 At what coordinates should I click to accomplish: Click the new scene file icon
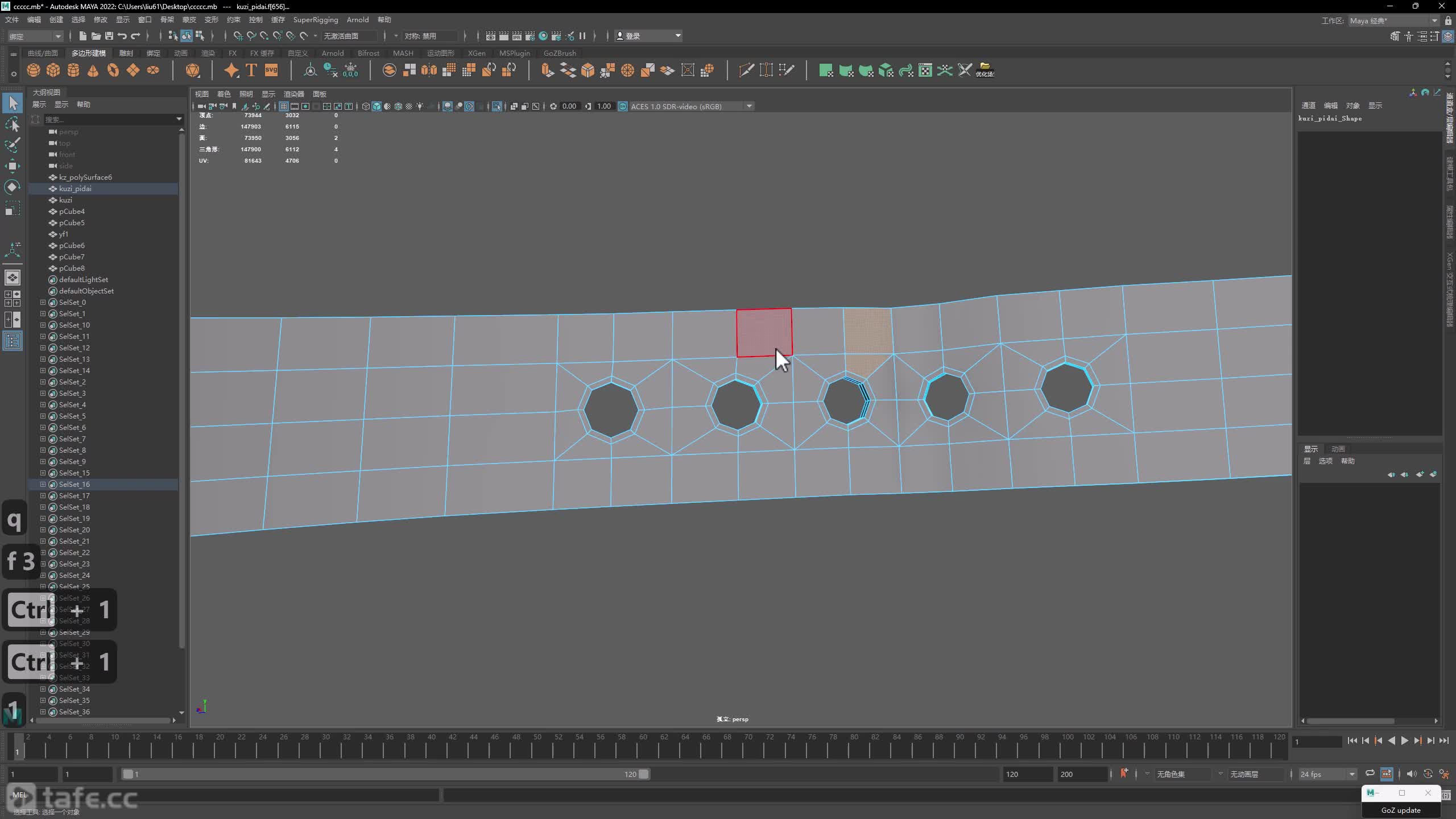tap(82, 36)
